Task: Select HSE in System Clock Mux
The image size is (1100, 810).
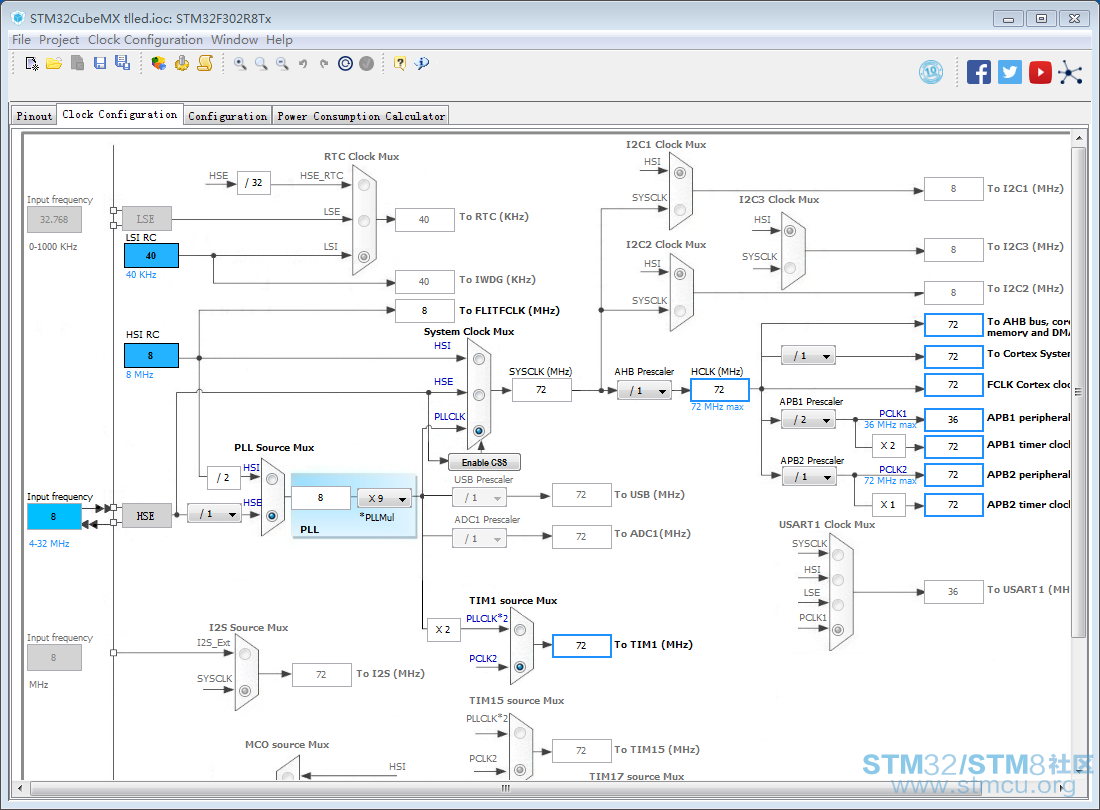Action: (x=479, y=395)
